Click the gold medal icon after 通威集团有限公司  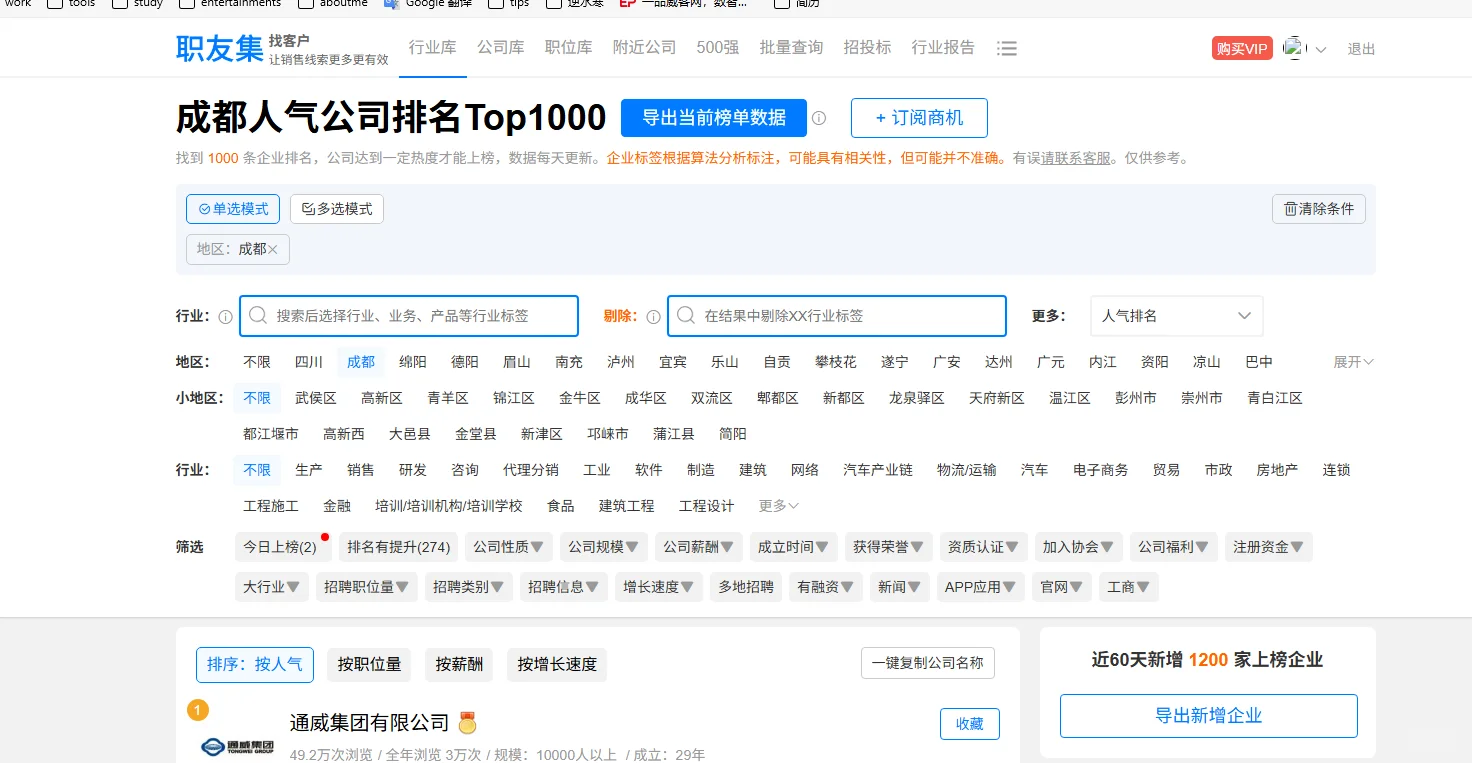[x=467, y=722]
